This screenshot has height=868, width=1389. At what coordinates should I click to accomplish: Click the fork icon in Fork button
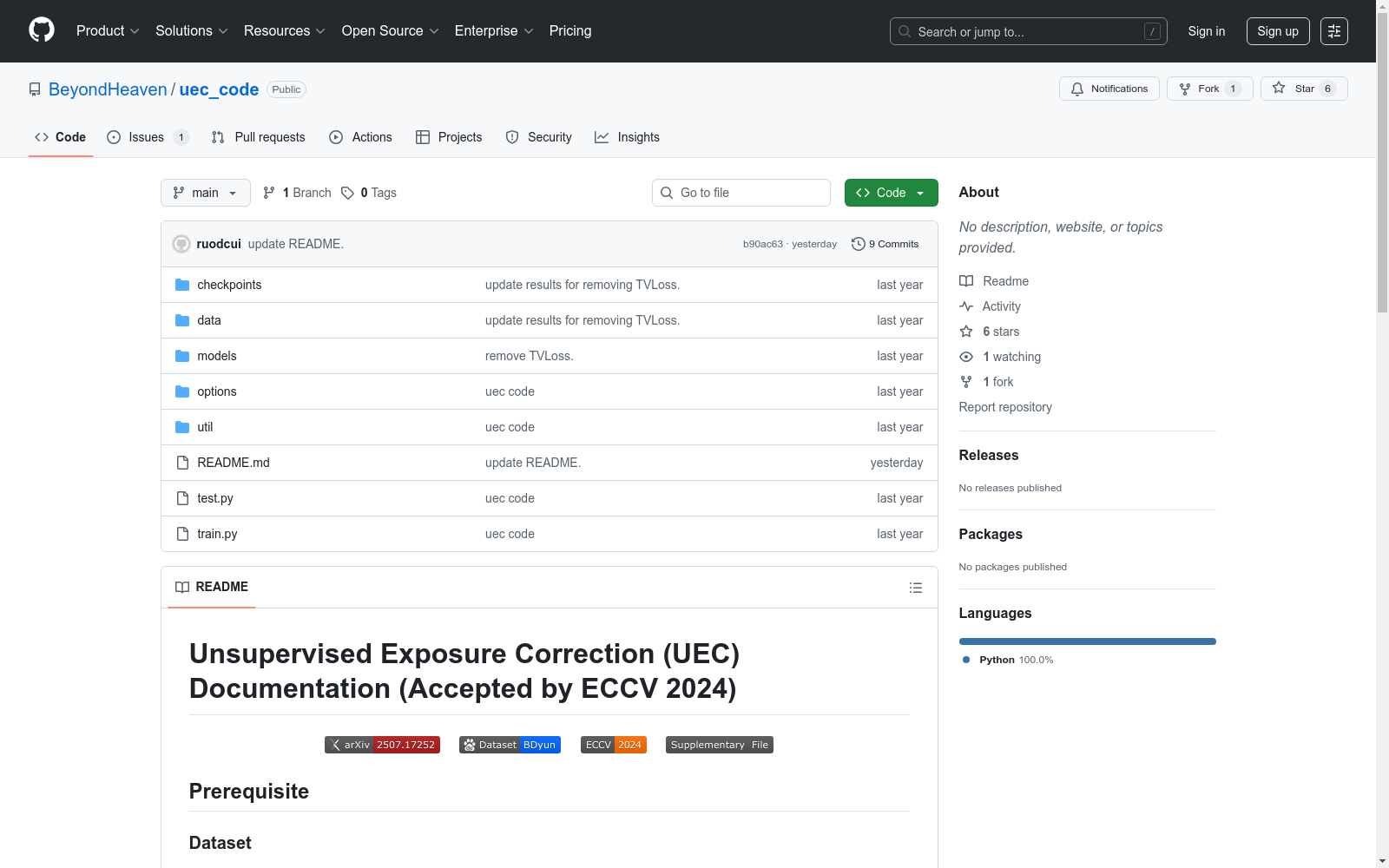1185,89
